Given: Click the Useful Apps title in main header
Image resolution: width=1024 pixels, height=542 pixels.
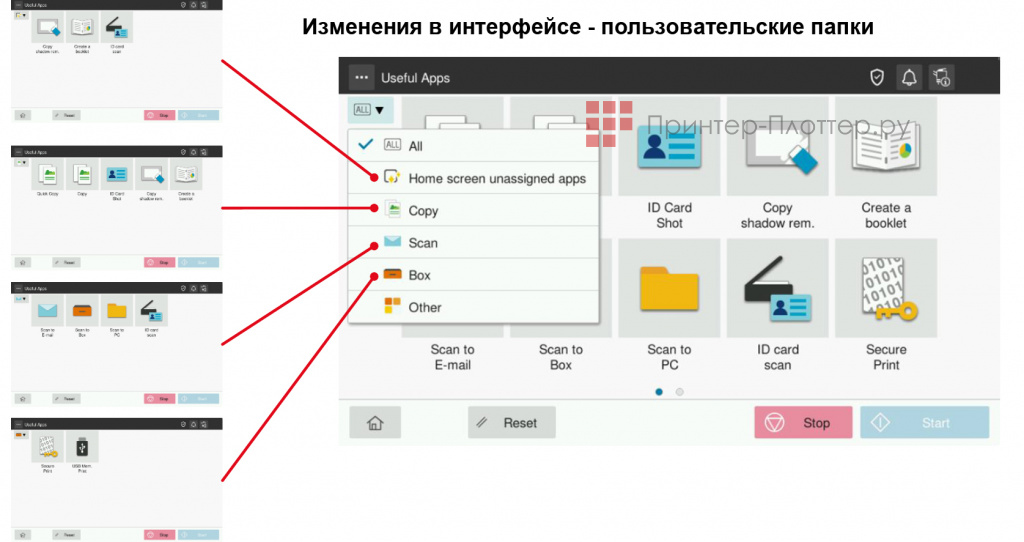Looking at the screenshot, I should (415, 78).
